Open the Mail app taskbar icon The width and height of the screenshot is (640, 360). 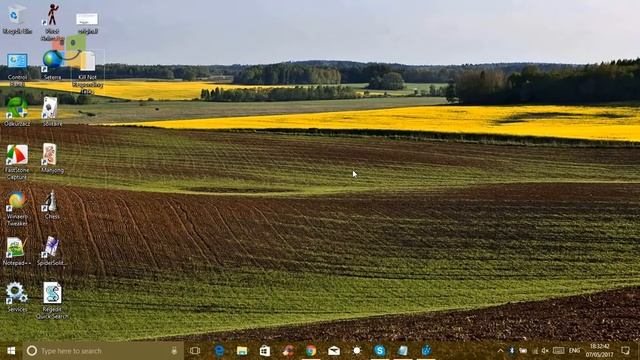(x=334, y=351)
